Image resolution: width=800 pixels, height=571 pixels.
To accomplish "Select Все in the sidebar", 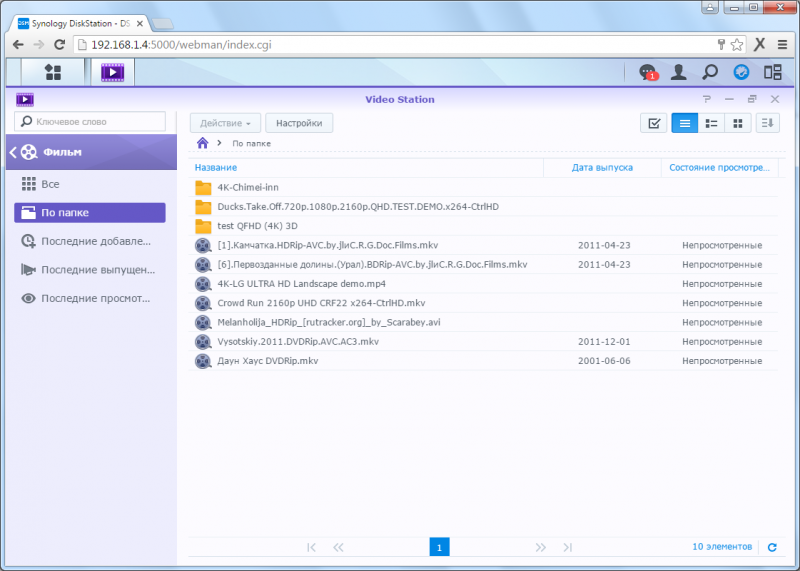I will click(x=90, y=184).
